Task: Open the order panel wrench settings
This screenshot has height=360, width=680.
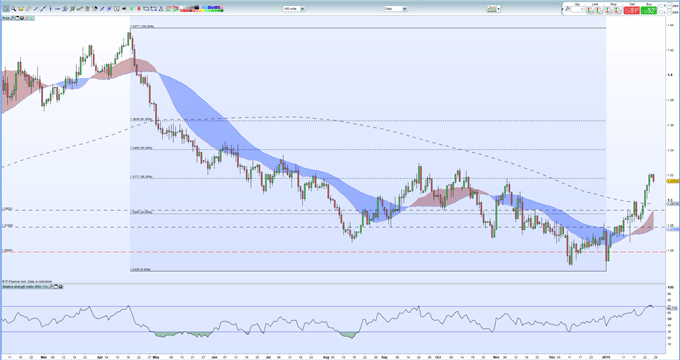Action: tap(567, 9)
